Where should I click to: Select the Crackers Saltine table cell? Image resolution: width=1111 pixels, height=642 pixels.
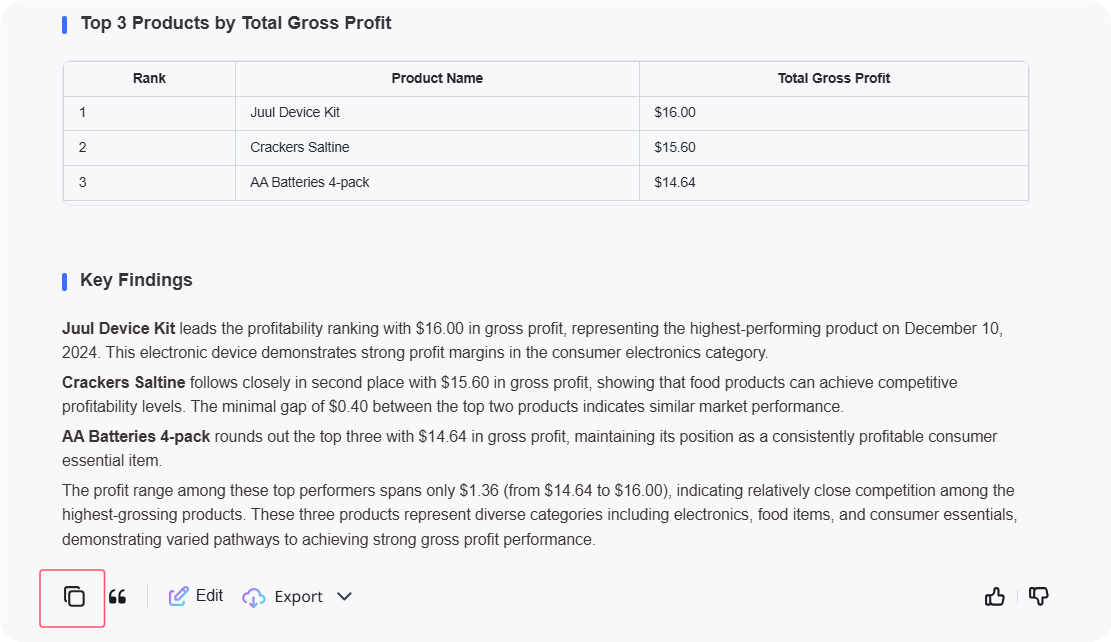pyautogui.click(x=299, y=147)
